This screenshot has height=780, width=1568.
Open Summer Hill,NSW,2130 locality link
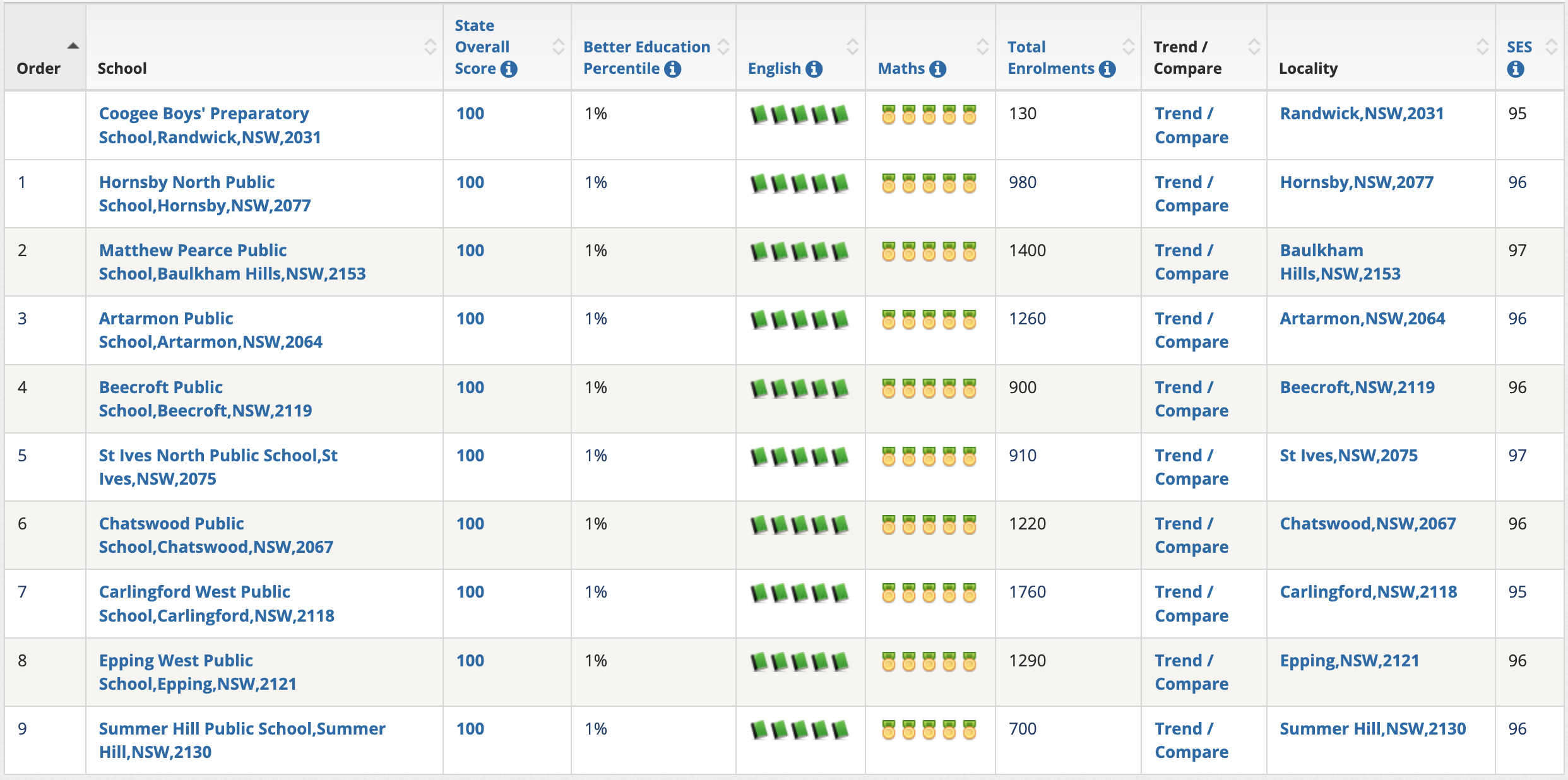pyautogui.click(x=1372, y=729)
